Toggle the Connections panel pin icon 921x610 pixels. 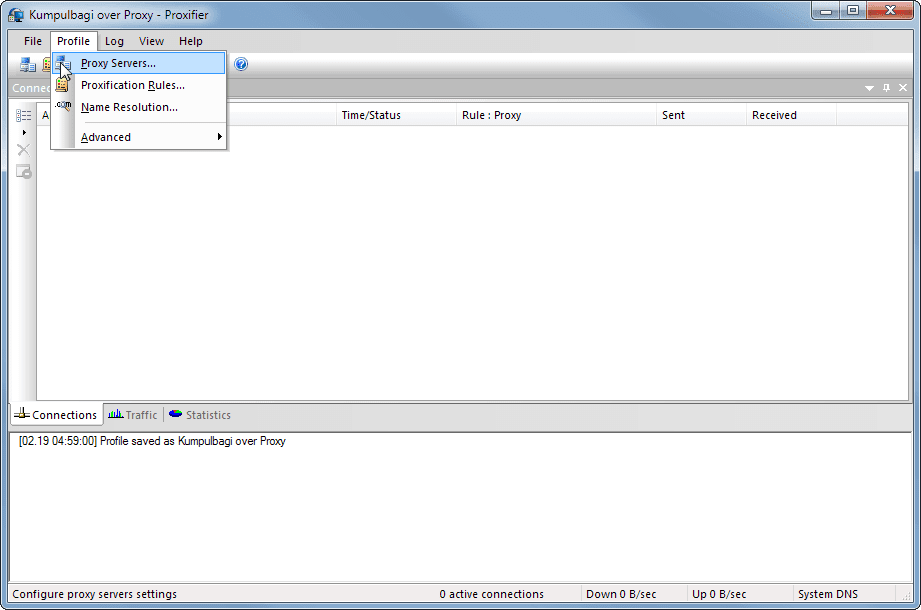coord(886,88)
